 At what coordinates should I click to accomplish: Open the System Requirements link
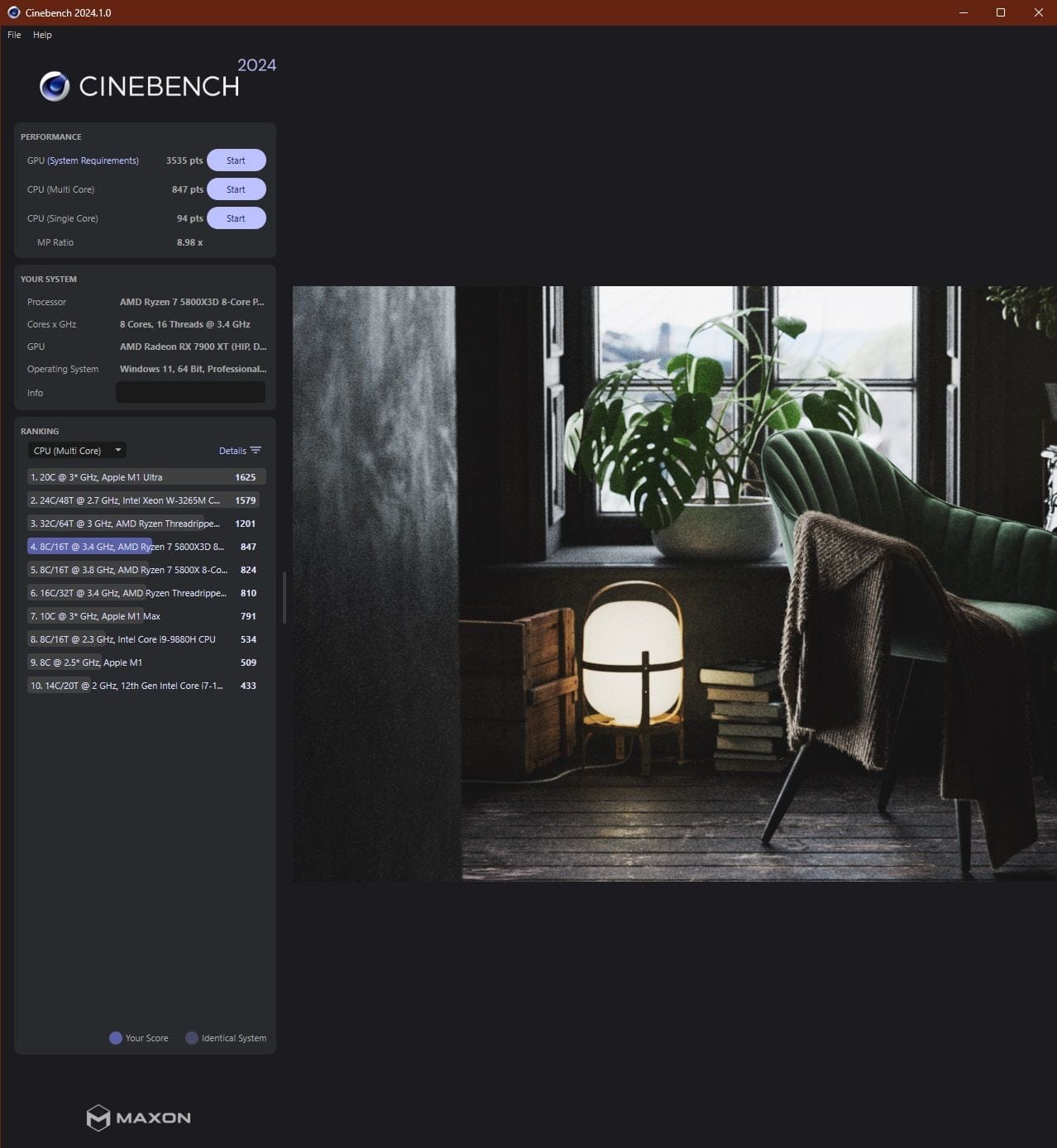tap(93, 160)
